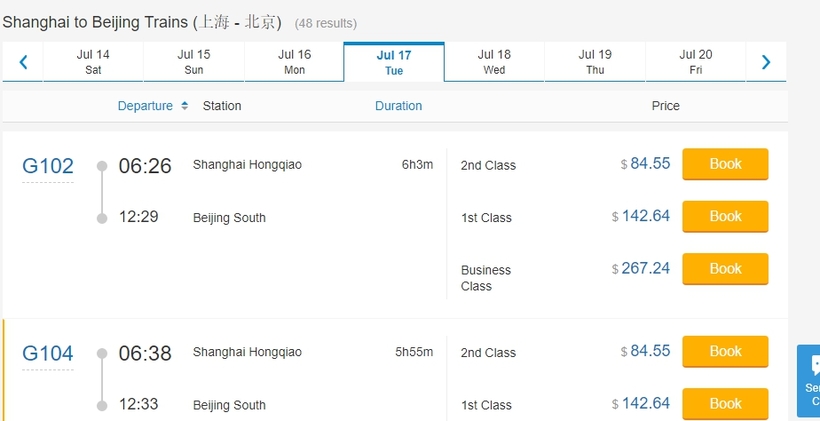
Task: Expand details for train G102
Action: (48, 166)
